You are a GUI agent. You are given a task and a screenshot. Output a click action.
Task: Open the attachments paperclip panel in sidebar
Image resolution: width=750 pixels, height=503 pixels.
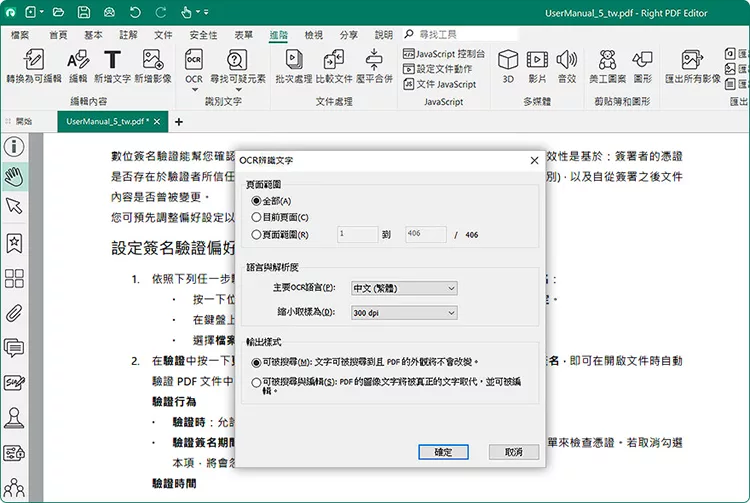[15, 312]
